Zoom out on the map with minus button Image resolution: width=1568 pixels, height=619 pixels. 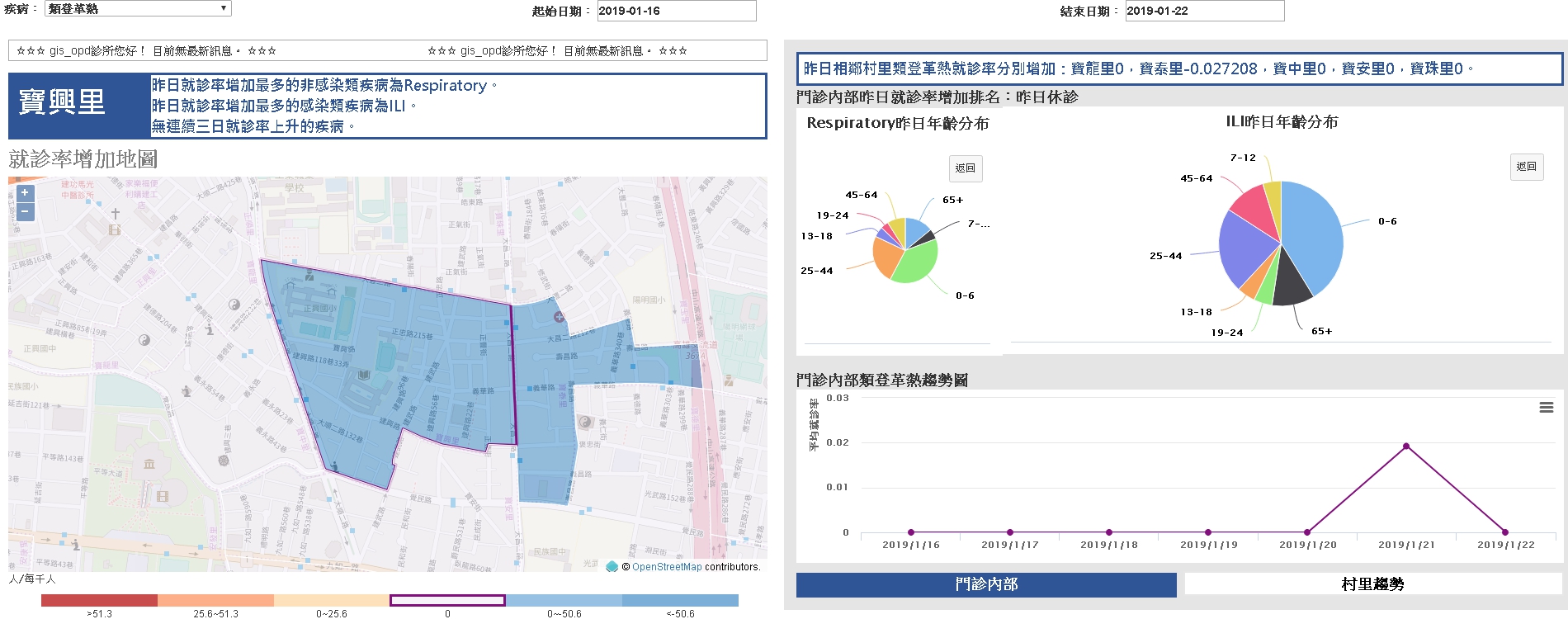pyautogui.click(x=25, y=212)
